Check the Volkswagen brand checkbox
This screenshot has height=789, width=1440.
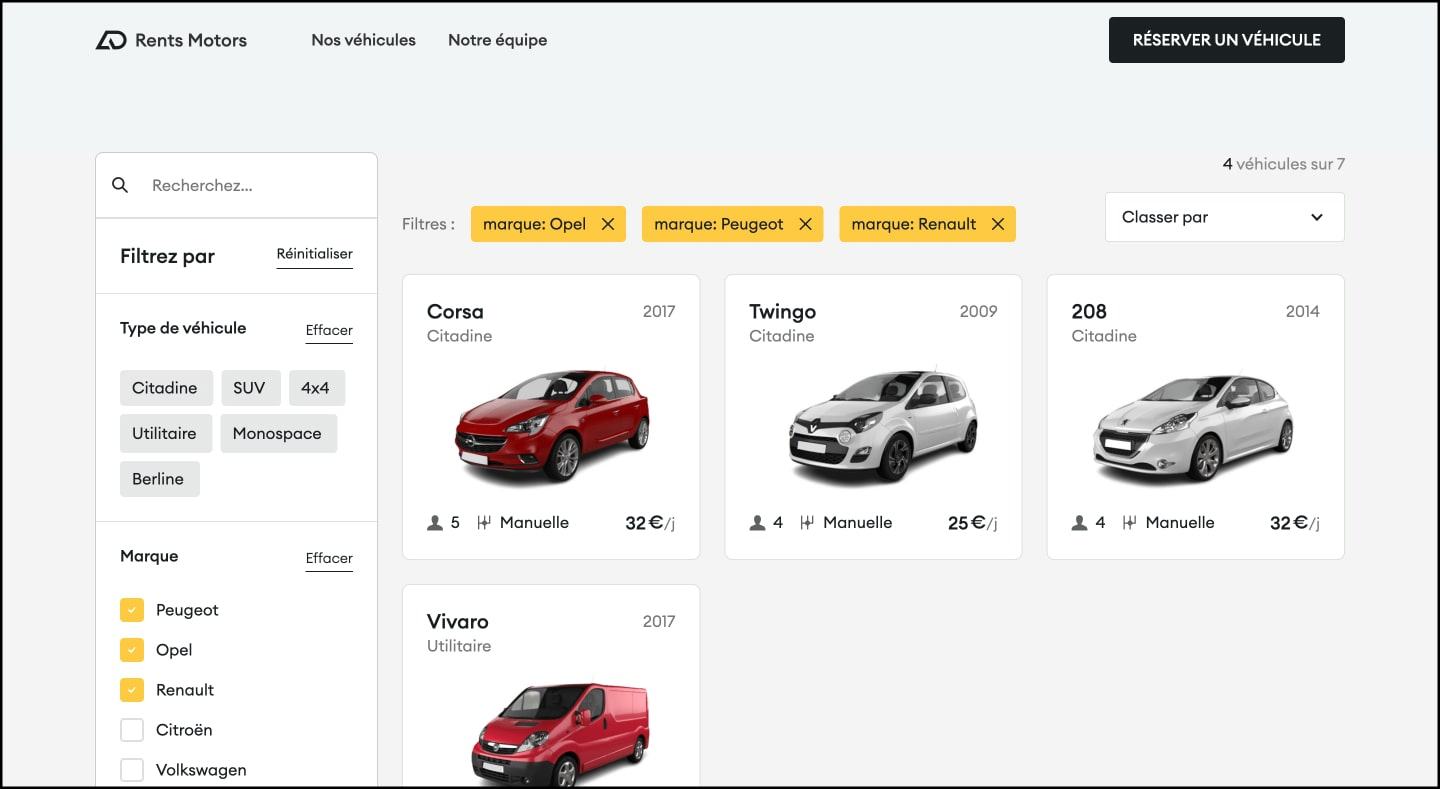[x=132, y=770]
